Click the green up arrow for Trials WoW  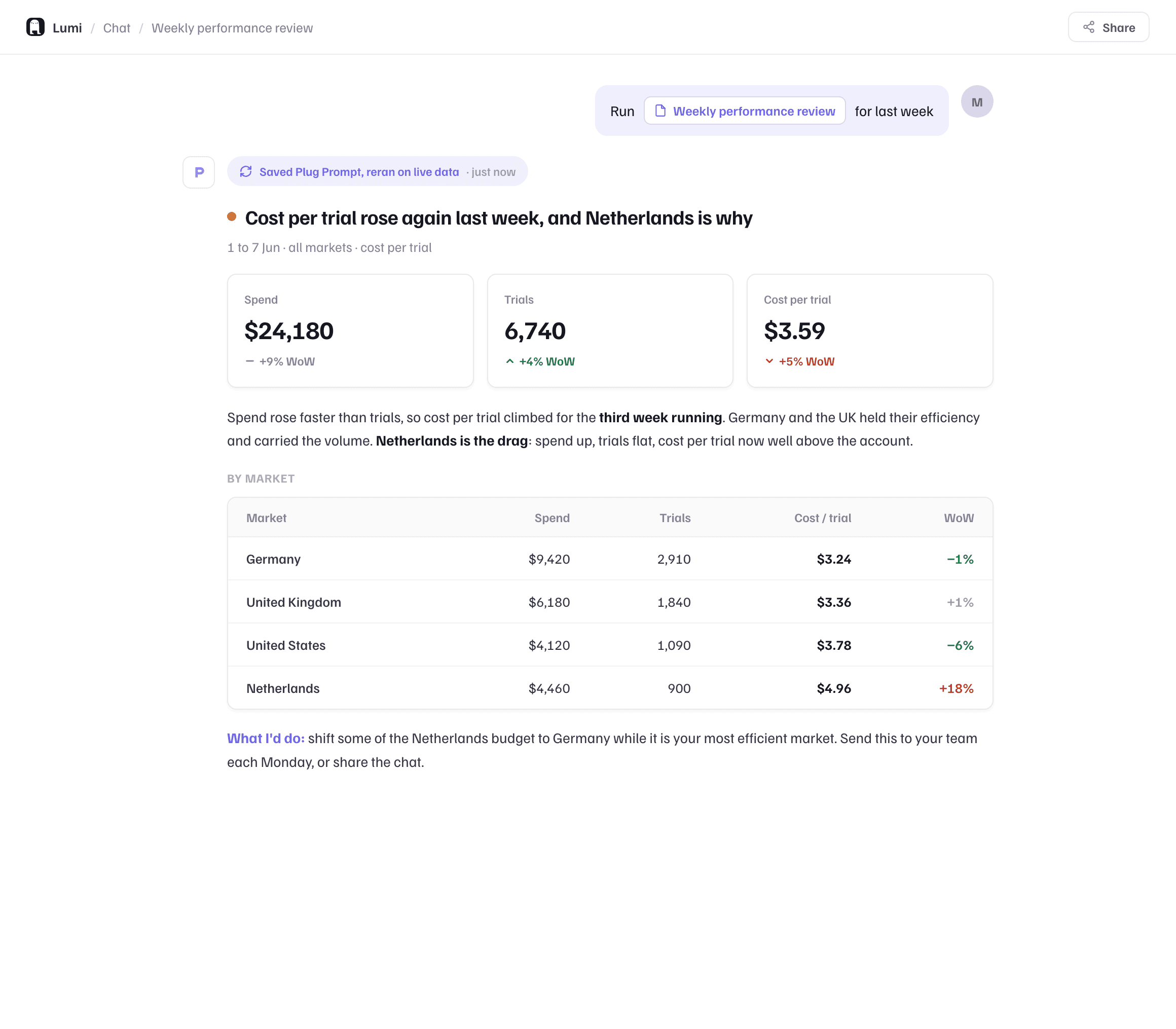509,361
